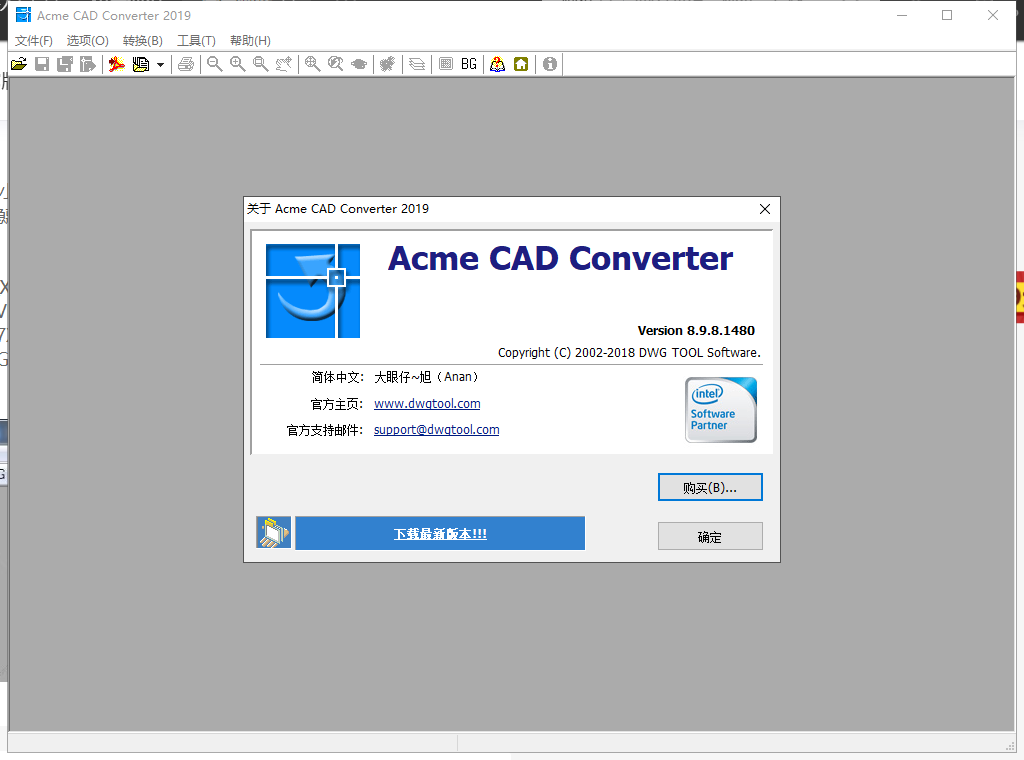The height and width of the screenshot is (760, 1024).
Task: Maximize the Acme CAD Converter 2019 window
Action: 947,15
